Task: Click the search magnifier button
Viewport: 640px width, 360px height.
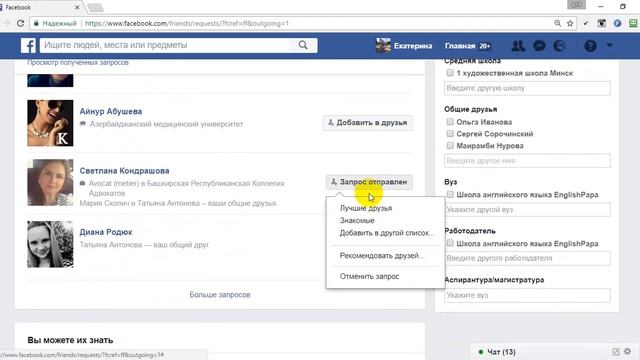Action: coord(303,45)
